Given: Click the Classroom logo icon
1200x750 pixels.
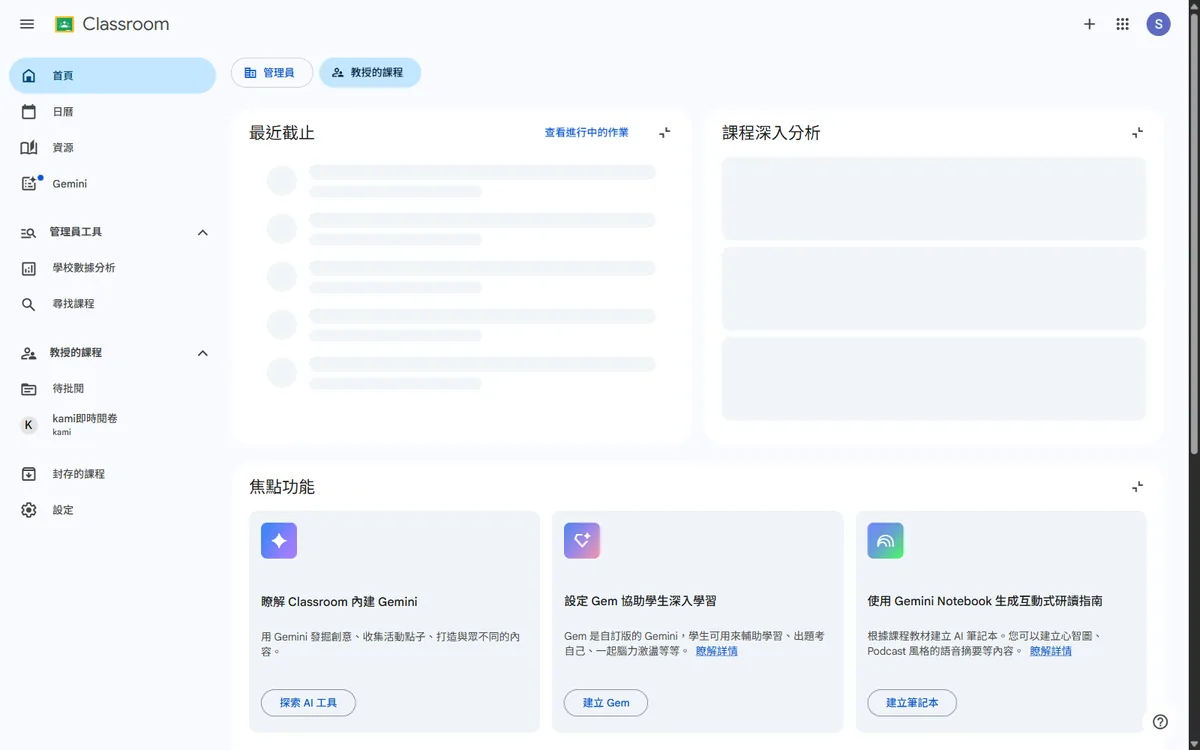Looking at the screenshot, I should pos(65,24).
